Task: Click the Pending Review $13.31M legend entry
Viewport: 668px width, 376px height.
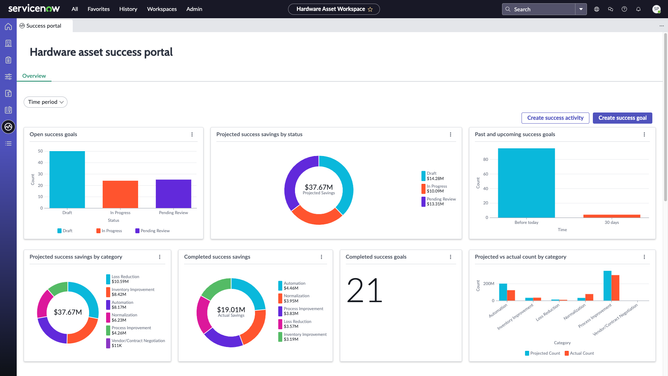Action: (x=439, y=201)
